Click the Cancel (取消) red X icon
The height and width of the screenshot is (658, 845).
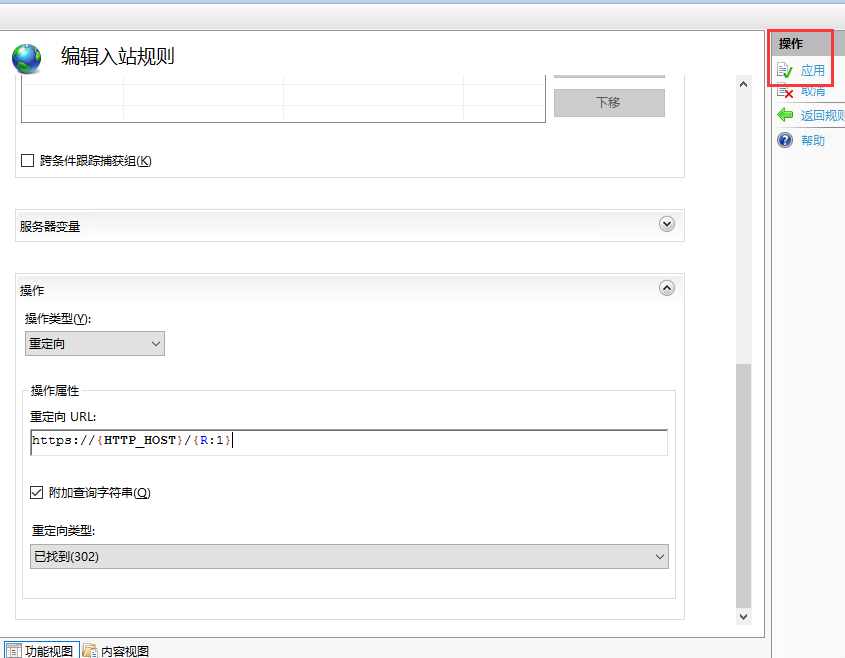pos(785,92)
